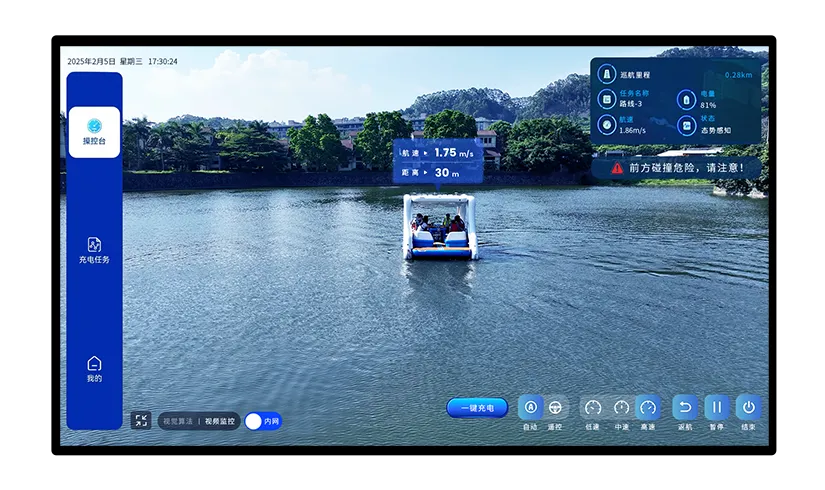Image resolution: width=825 pixels, height=490 pixels.
Task: Click the 巡航里程 cruise mileage icon
Action: tap(607, 74)
